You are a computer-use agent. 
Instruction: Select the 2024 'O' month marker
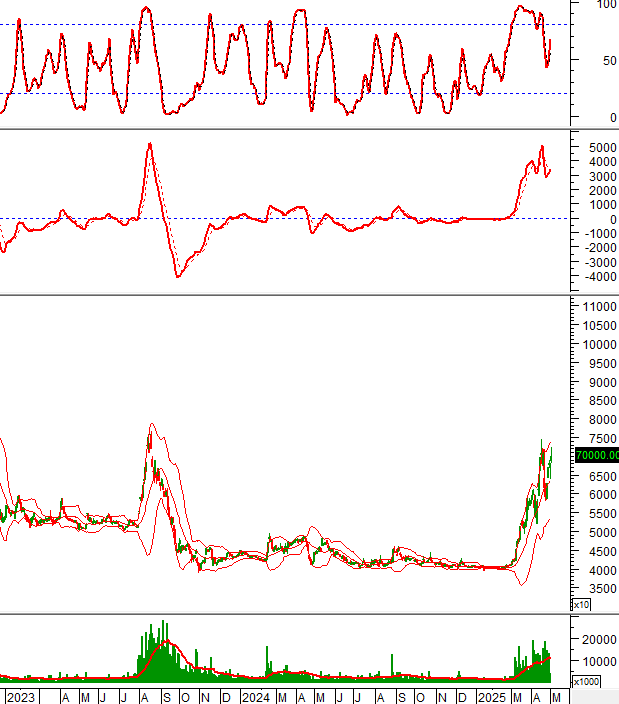420,698
